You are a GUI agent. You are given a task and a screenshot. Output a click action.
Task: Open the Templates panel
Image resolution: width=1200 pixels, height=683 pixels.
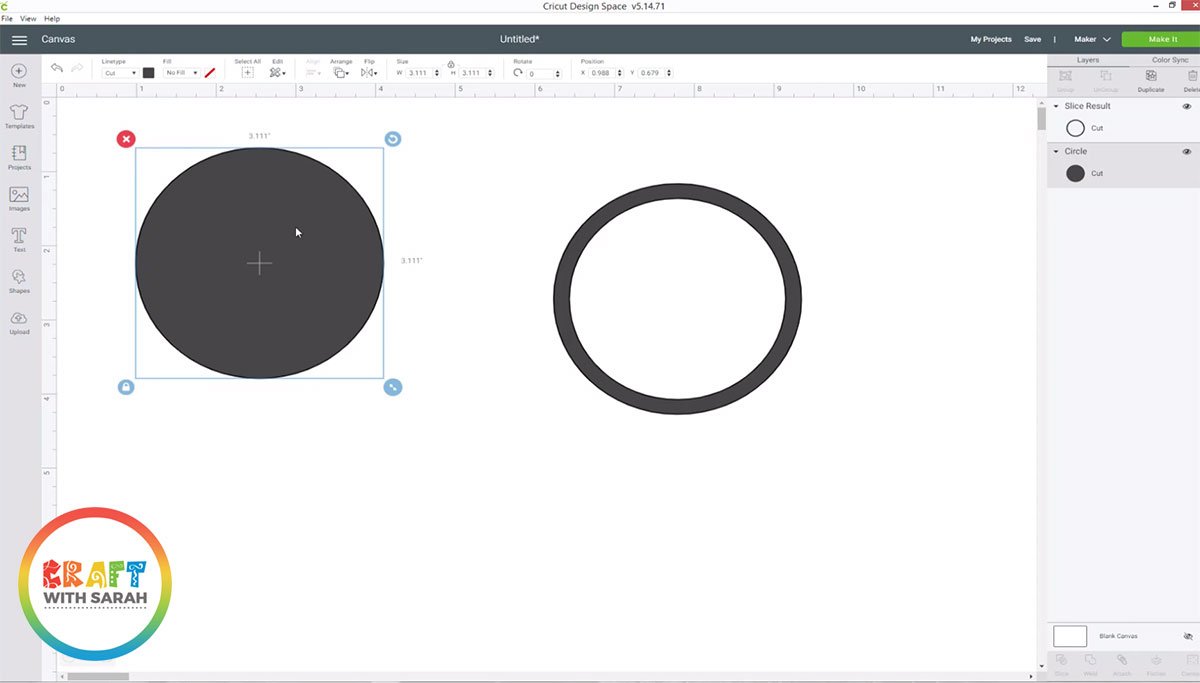(x=19, y=117)
